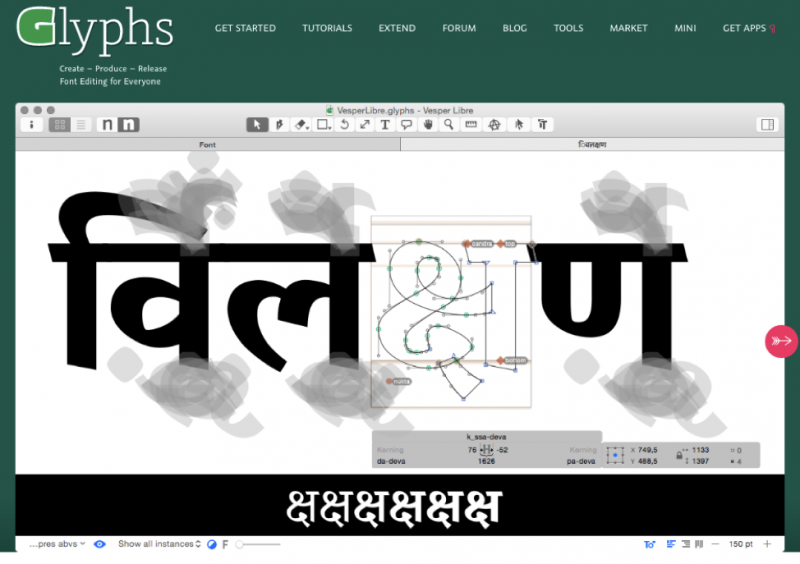Select the Primitives rectangle tool
Image resolution: width=800 pixels, height=564 pixels.
[323, 125]
